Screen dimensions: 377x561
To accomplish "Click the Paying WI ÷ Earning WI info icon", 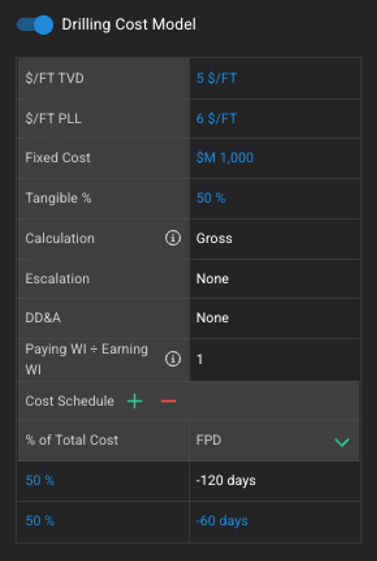I will pyautogui.click(x=173, y=359).
